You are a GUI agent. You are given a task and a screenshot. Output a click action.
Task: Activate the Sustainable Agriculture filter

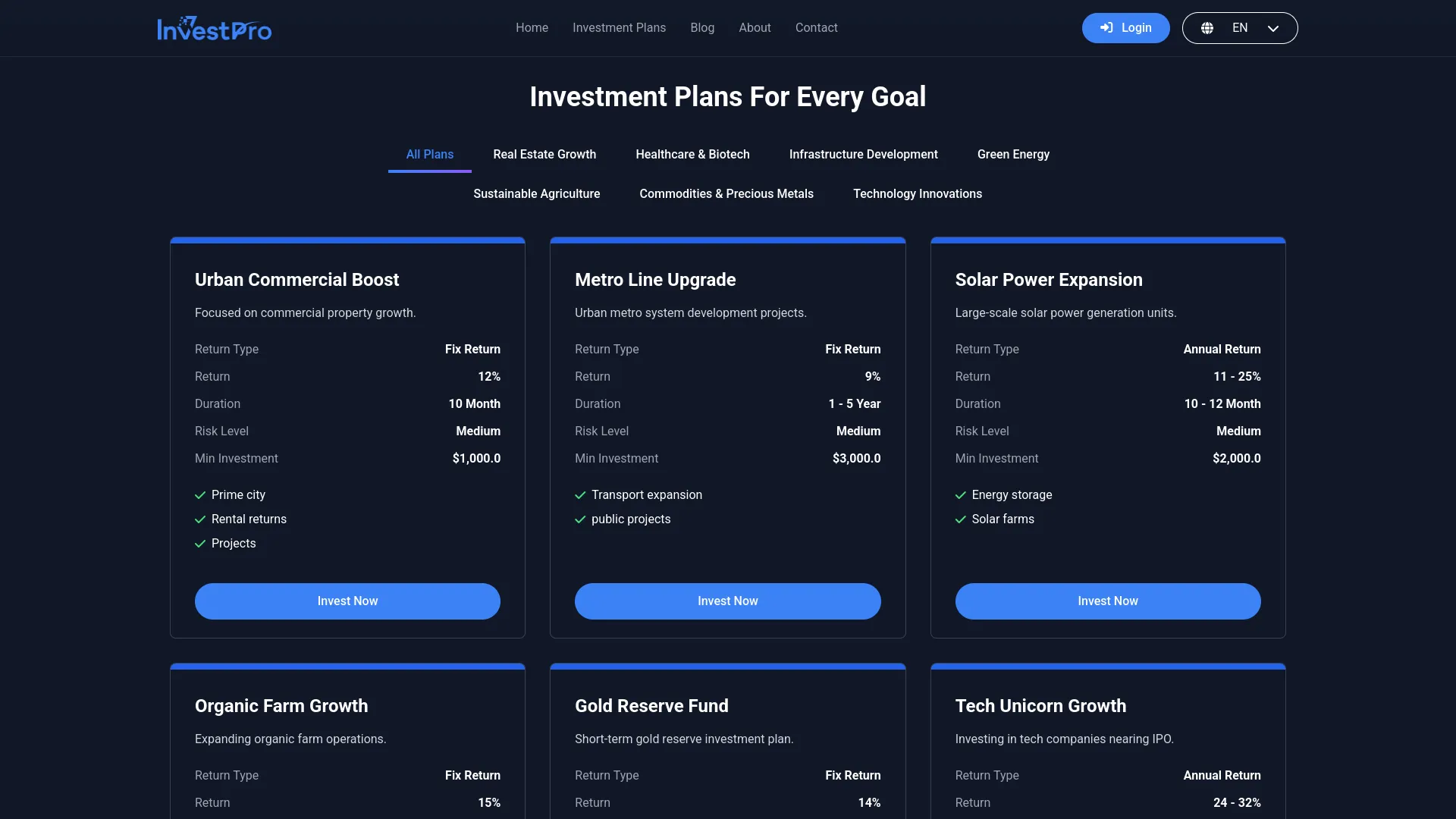536,193
